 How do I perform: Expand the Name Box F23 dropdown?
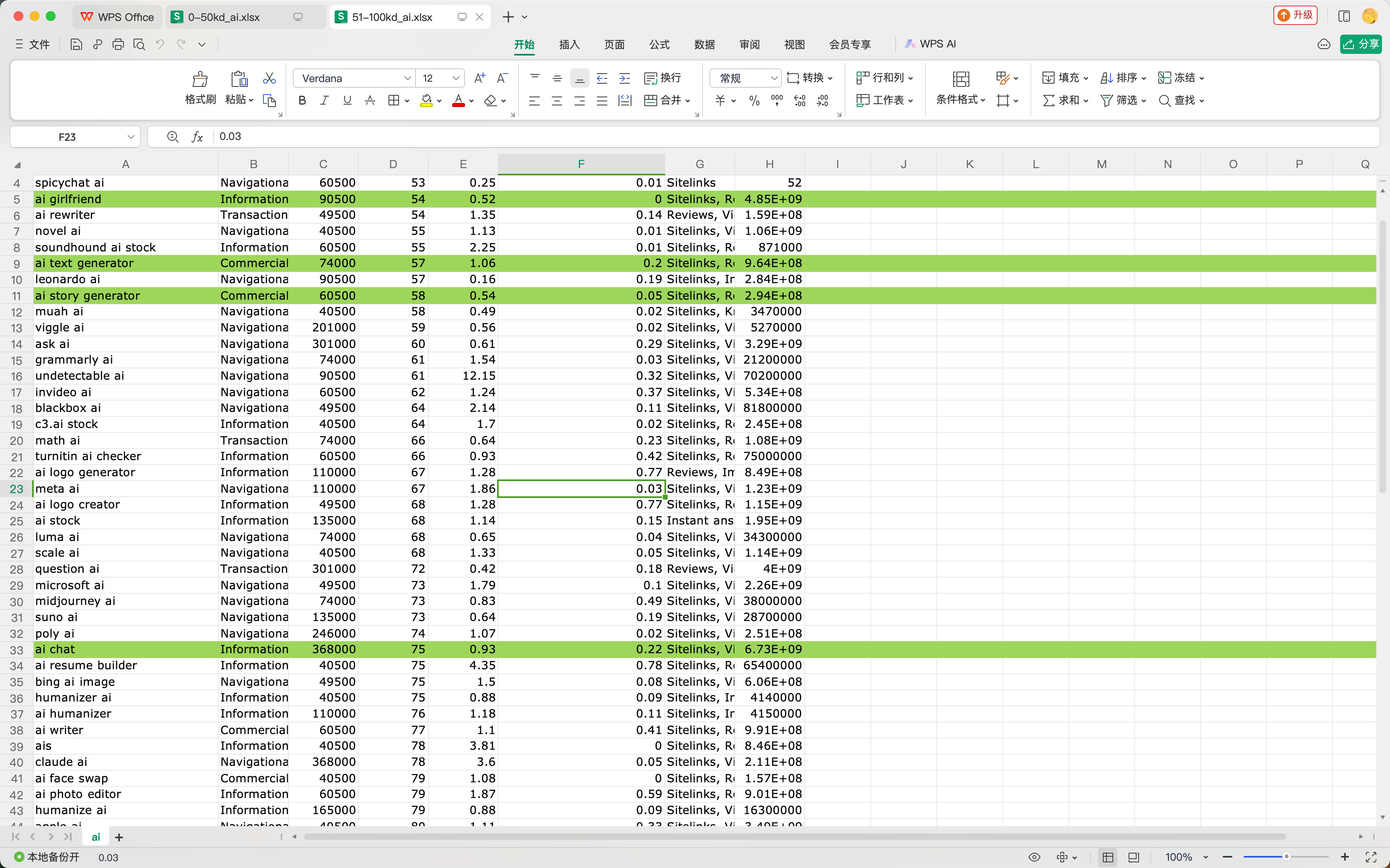tap(131, 137)
